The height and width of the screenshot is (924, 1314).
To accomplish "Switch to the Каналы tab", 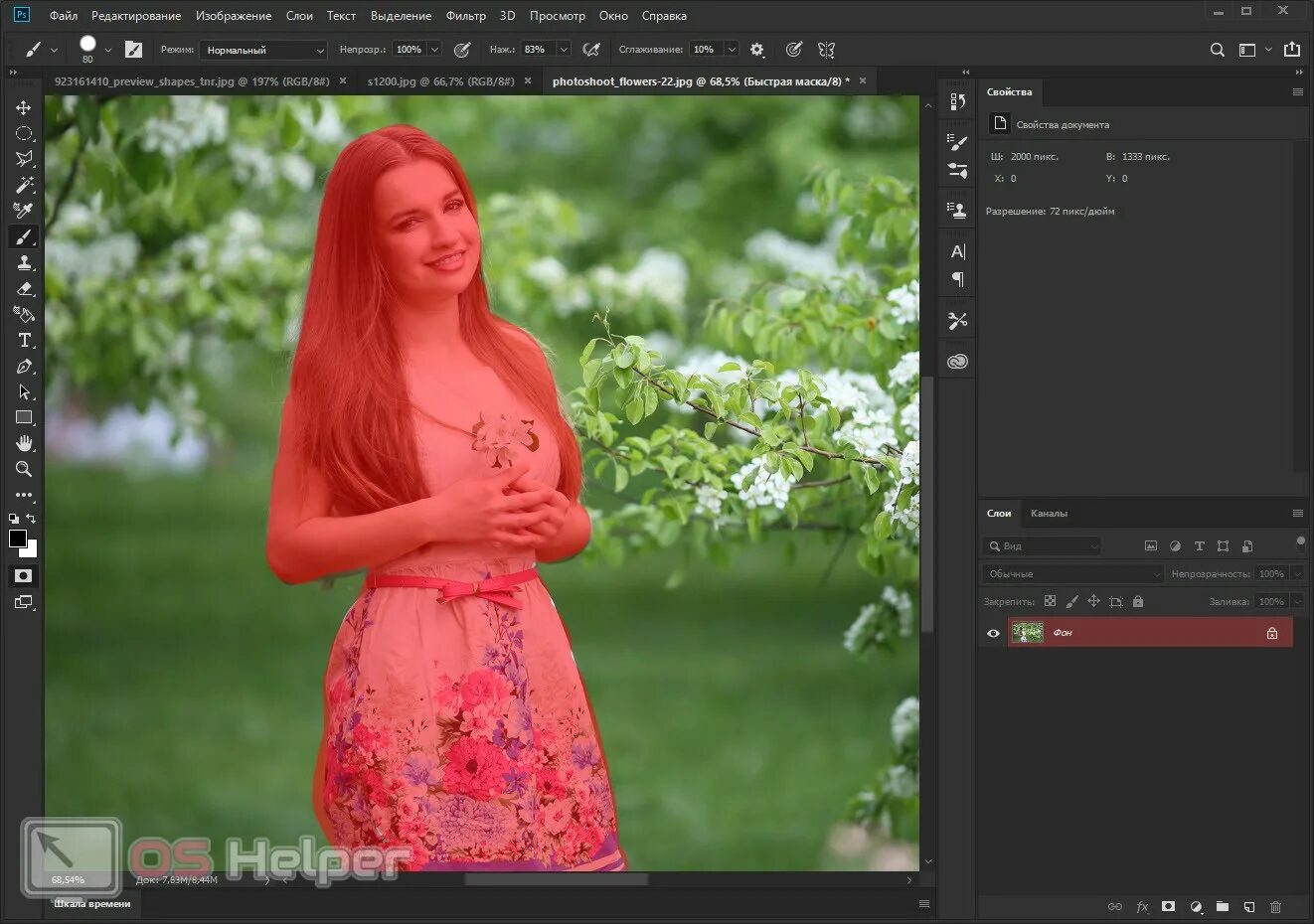I will pyautogui.click(x=1049, y=514).
